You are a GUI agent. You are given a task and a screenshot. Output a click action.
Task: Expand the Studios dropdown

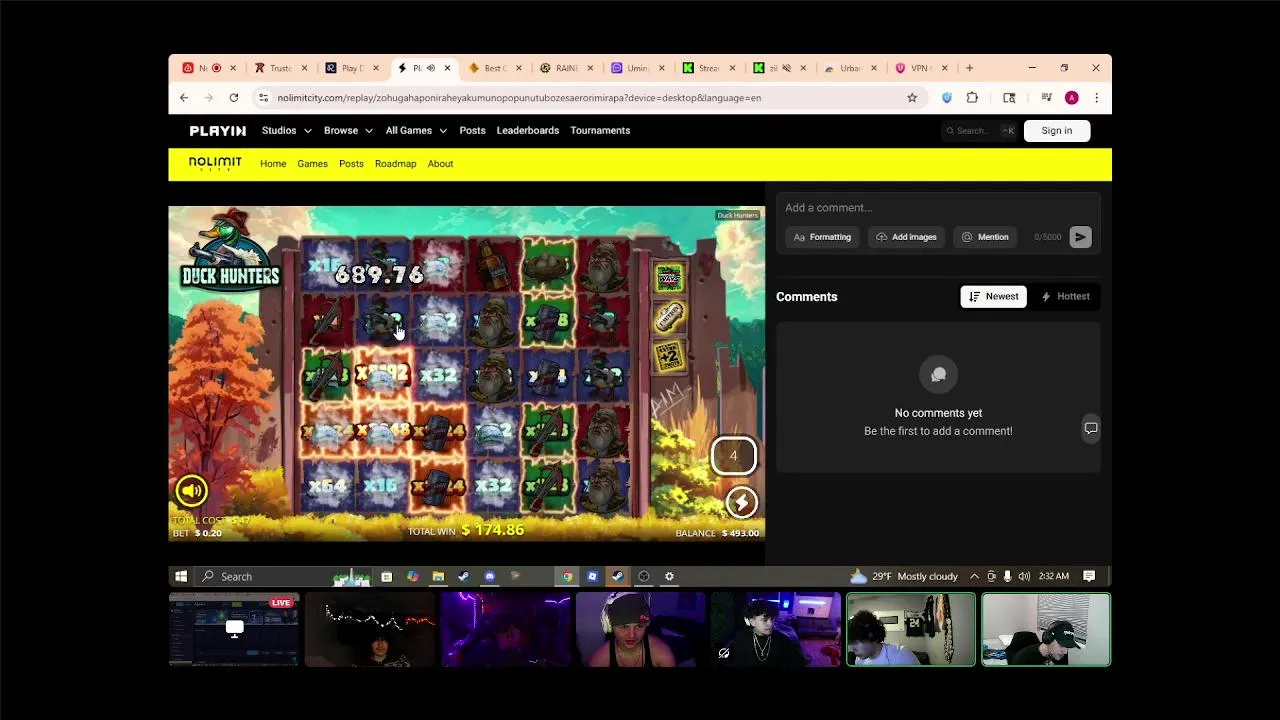click(x=286, y=131)
